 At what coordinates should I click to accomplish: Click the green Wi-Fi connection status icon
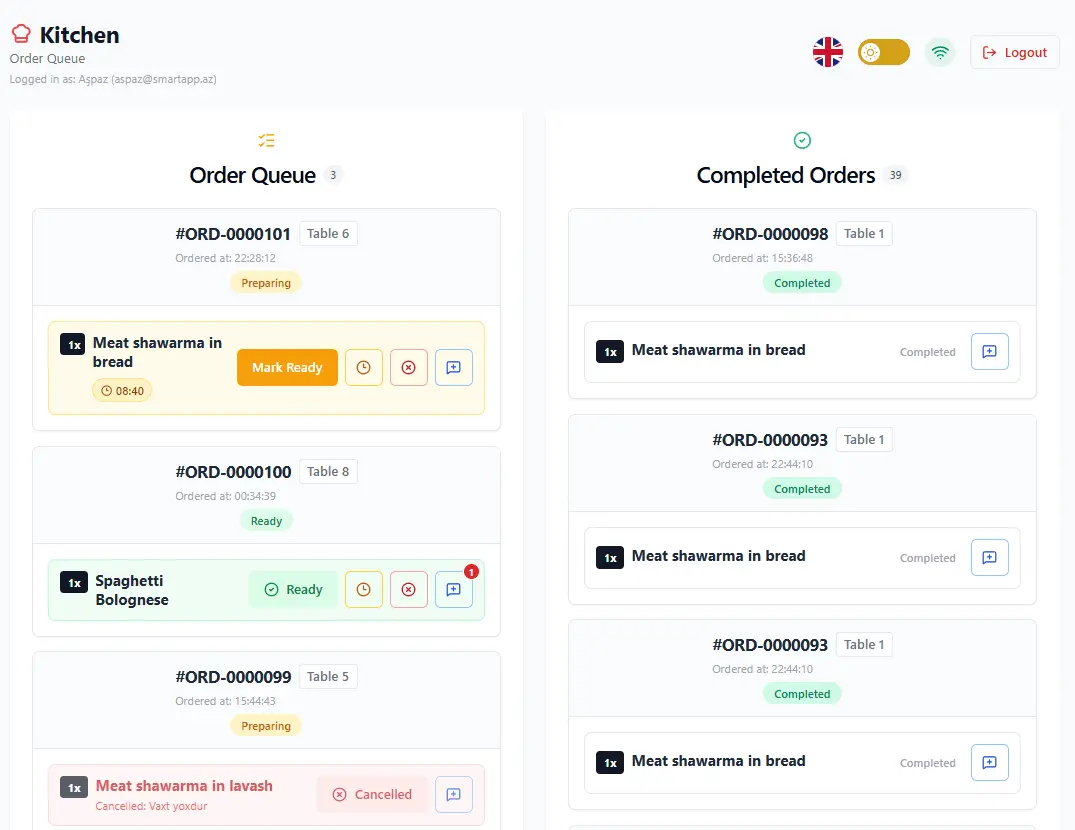pos(940,52)
